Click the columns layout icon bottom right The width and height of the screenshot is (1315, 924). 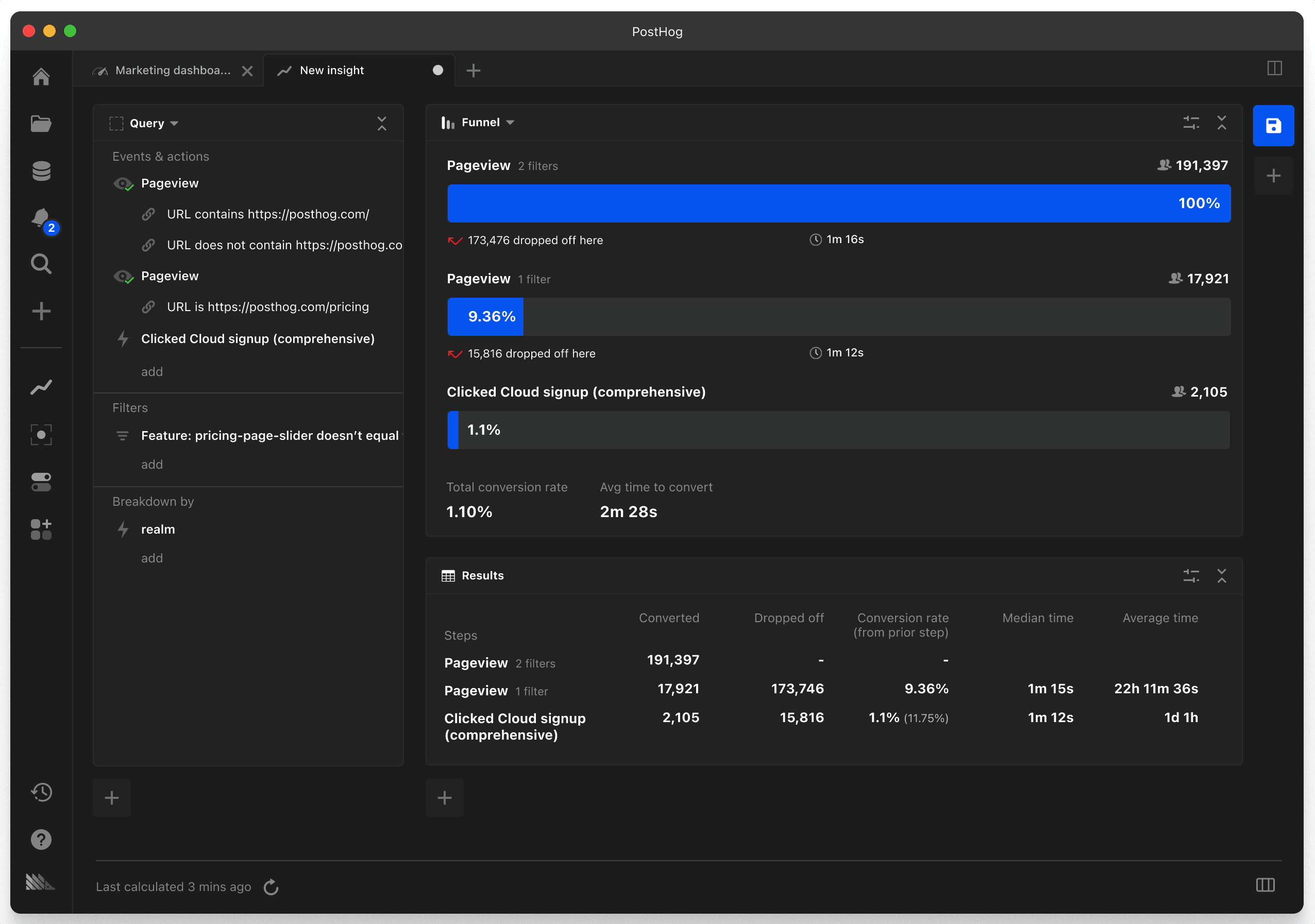(1265, 885)
